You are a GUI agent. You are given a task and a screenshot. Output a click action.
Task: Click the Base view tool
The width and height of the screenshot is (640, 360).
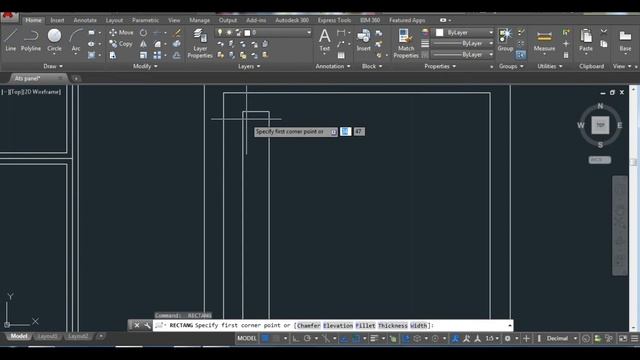pos(625,40)
